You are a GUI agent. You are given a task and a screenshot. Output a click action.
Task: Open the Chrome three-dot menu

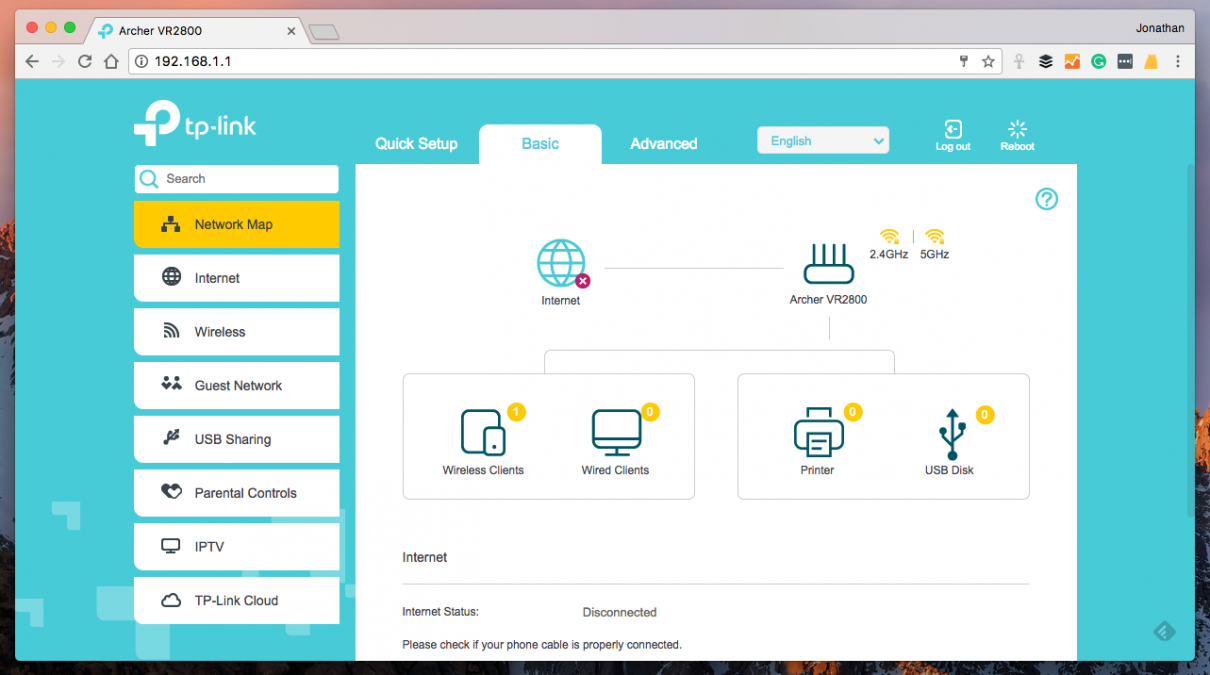(x=1179, y=61)
